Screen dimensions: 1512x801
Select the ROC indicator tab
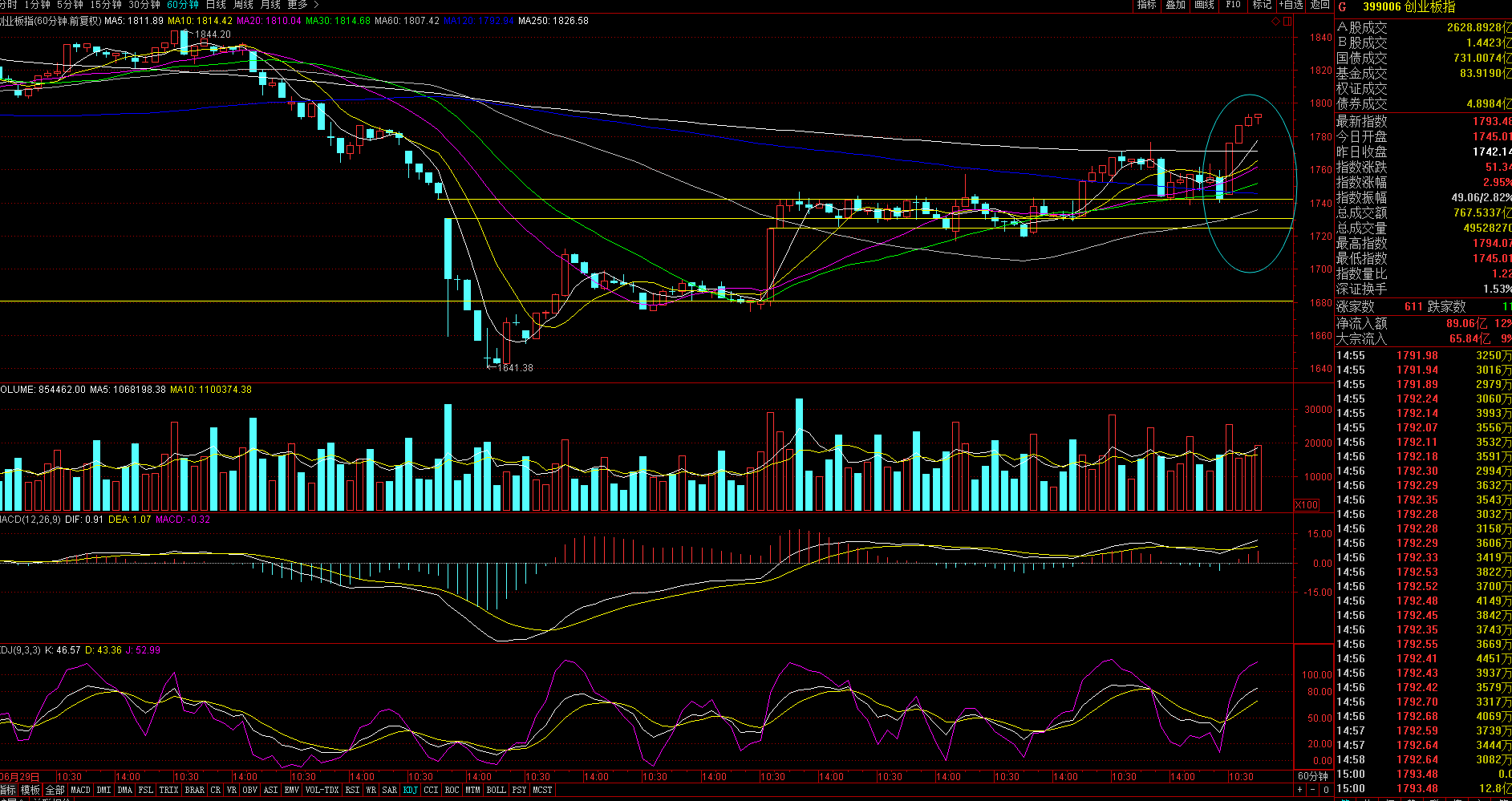(452, 790)
